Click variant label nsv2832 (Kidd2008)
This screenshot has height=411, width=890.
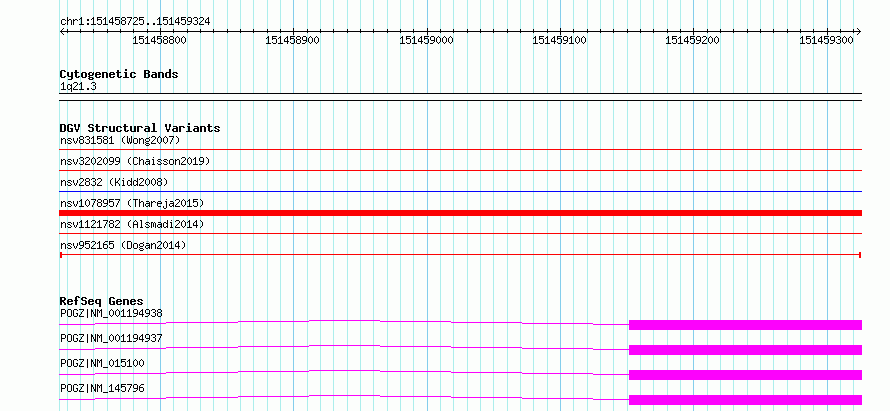[x=114, y=182]
